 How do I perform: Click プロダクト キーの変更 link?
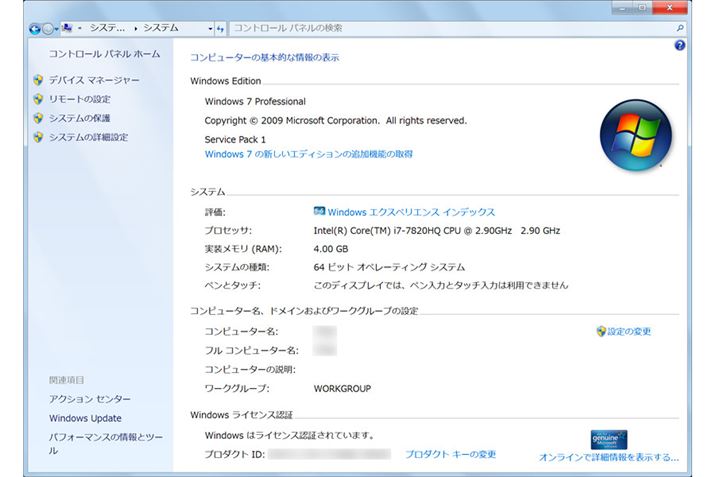(450, 454)
